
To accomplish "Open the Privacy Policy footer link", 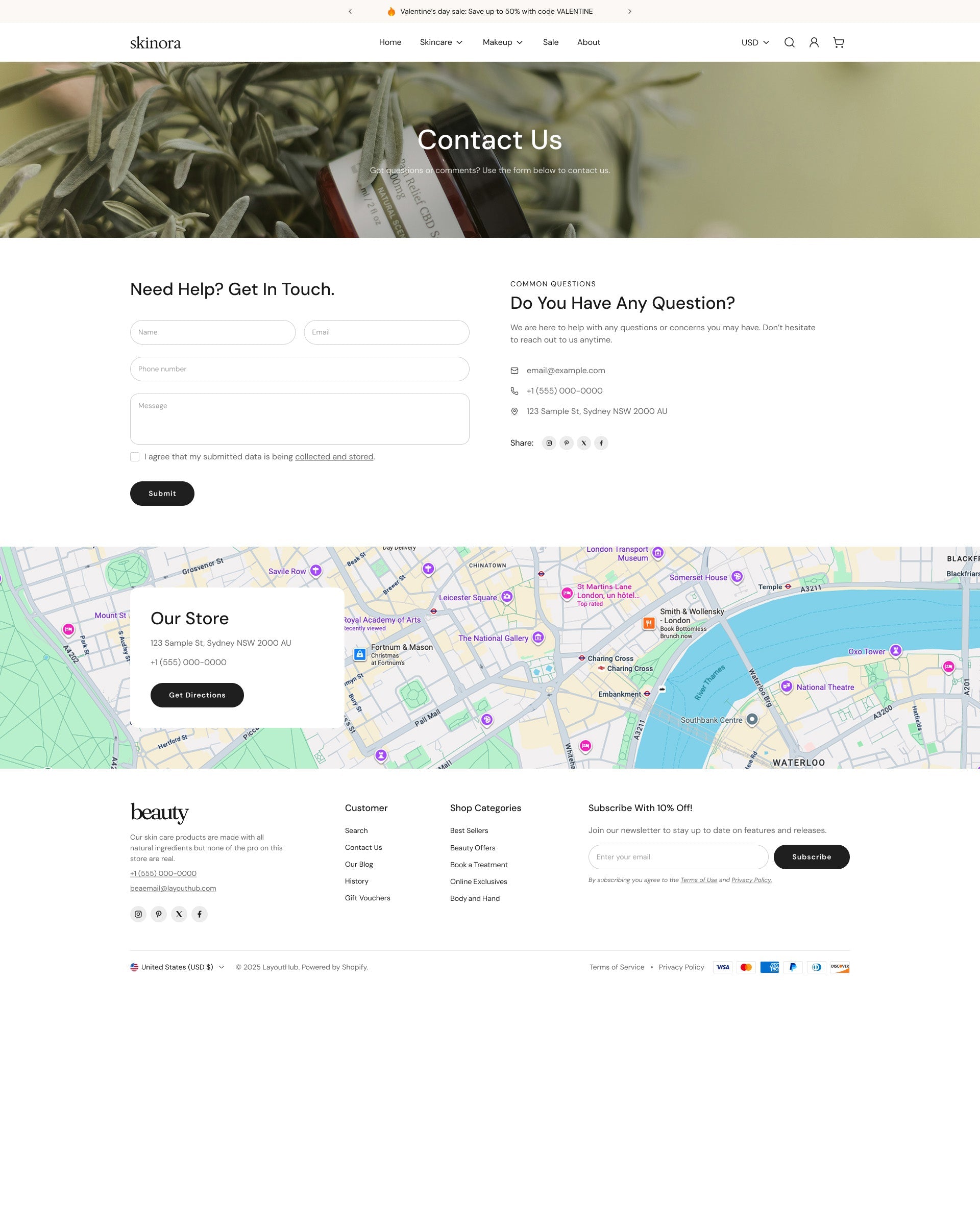I will tap(681, 967).
